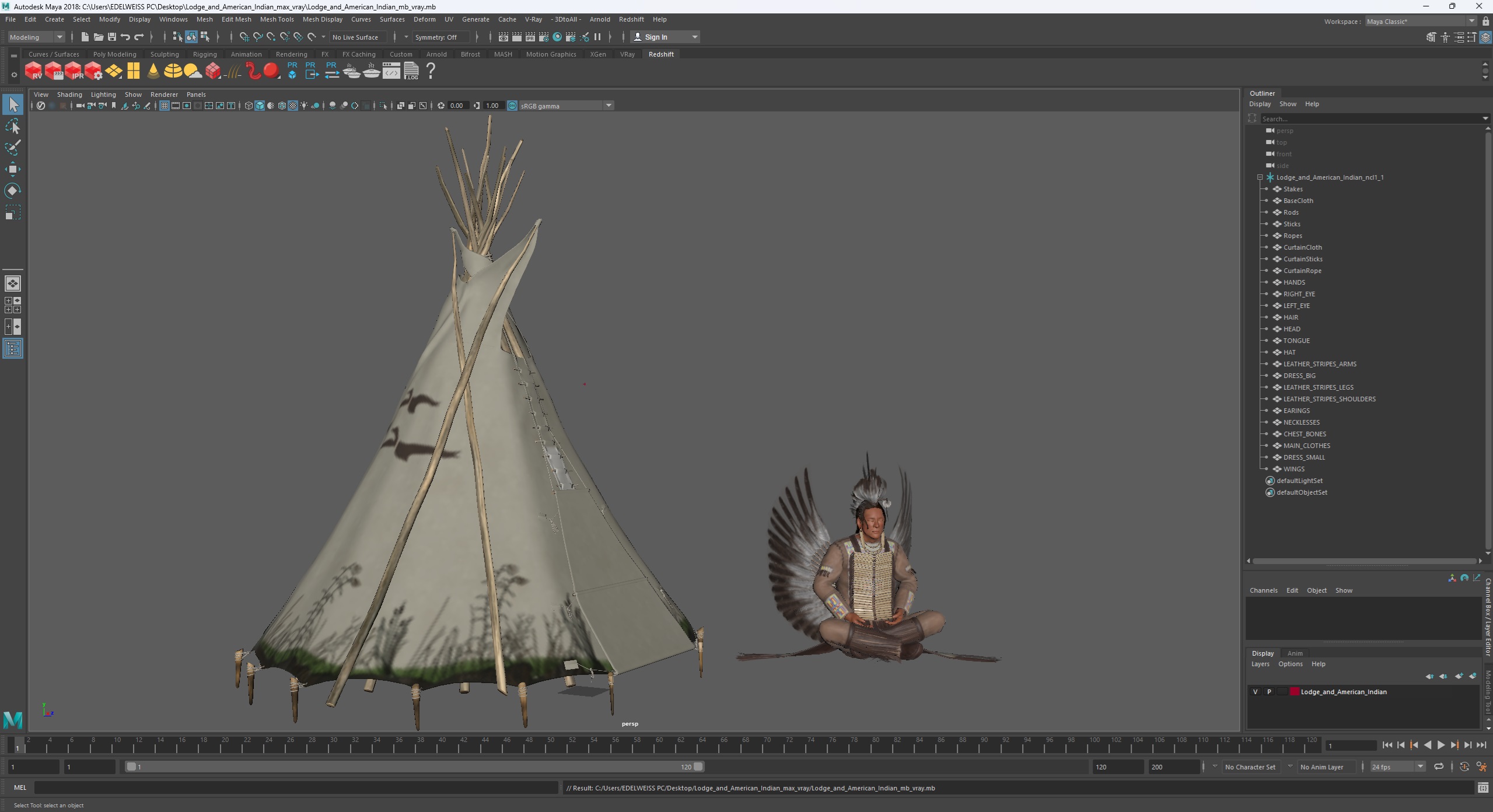This screenshot has height=812, width=1493.
Task: Click the Redshift RV render view icon
Action: click(x=33, y=71)
